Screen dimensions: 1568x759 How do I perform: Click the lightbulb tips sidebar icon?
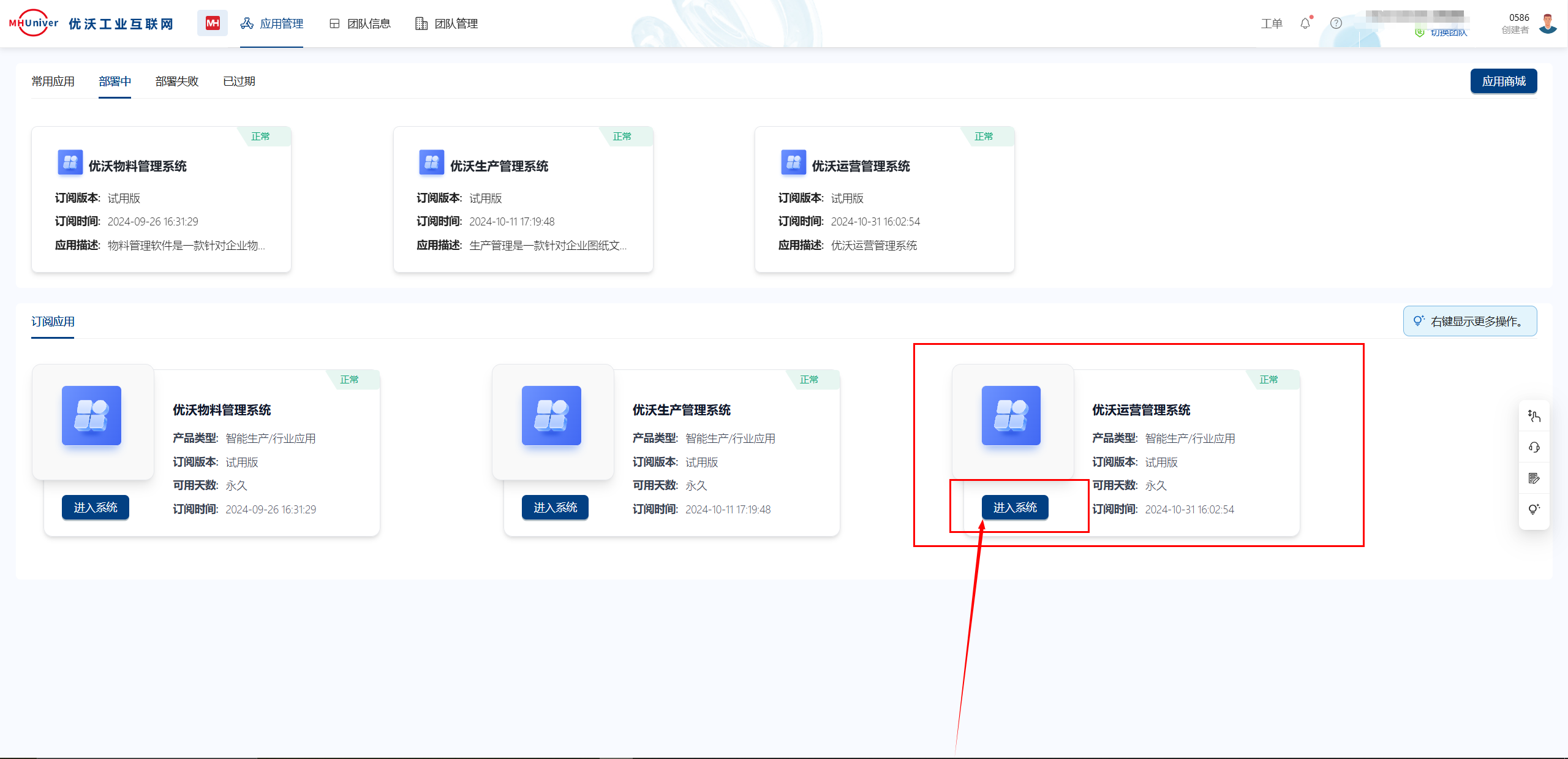point(1534,509)
